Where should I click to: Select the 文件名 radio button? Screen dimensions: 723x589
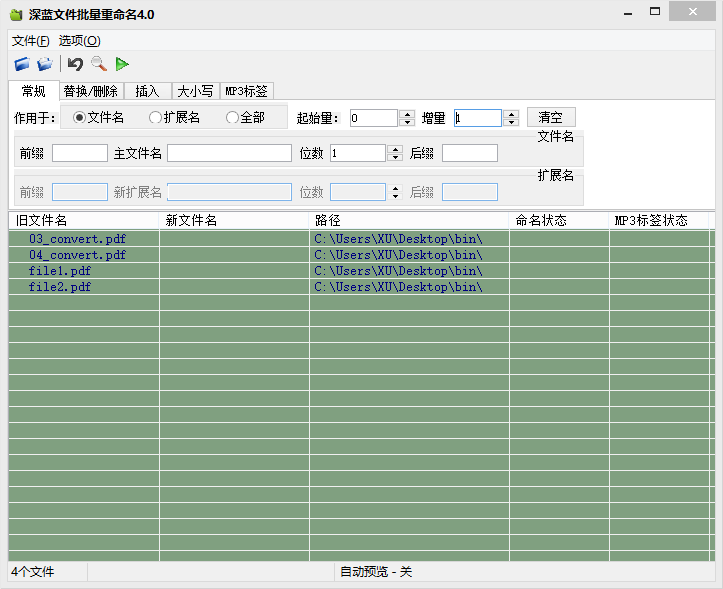80,118
